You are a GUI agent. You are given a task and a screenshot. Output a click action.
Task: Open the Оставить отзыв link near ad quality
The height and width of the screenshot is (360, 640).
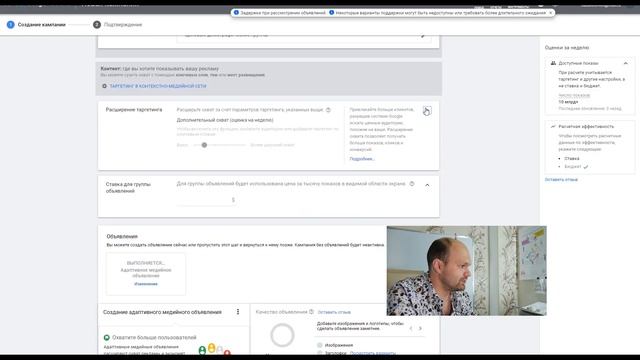pos(334,312)
